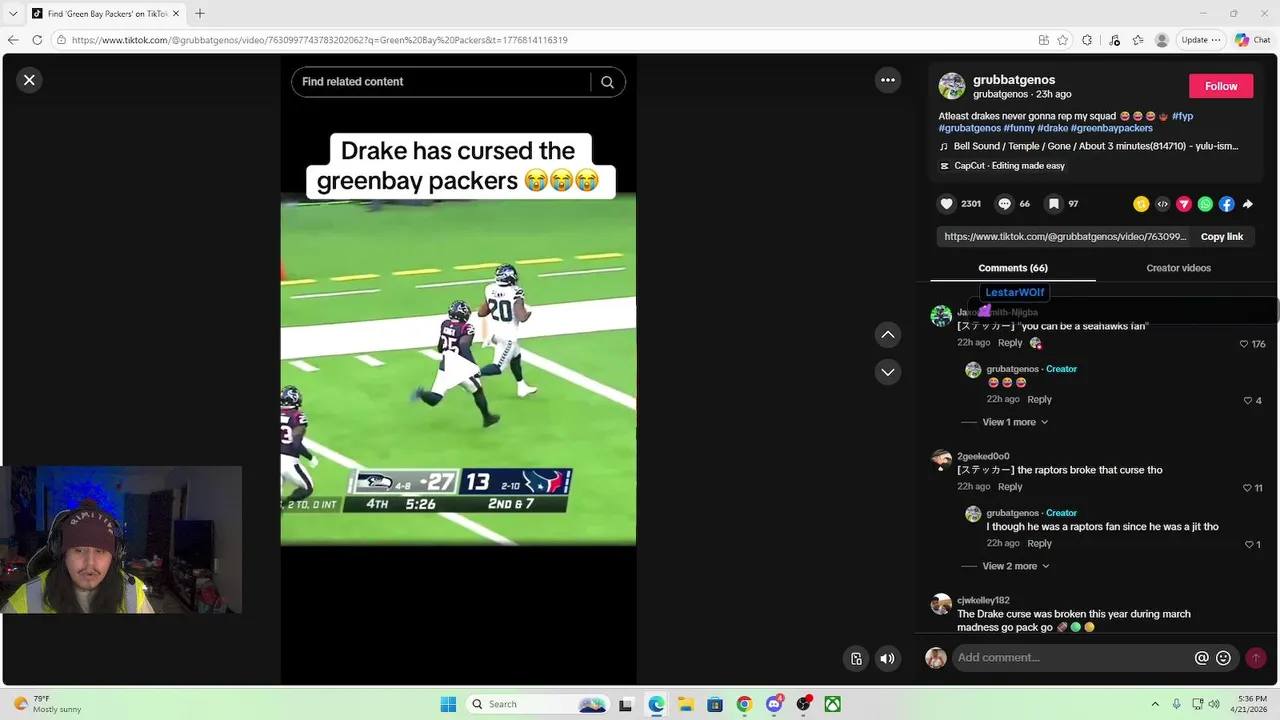
Task: Toggle video sound with speaker icon
Action: (x=887, y=658)
